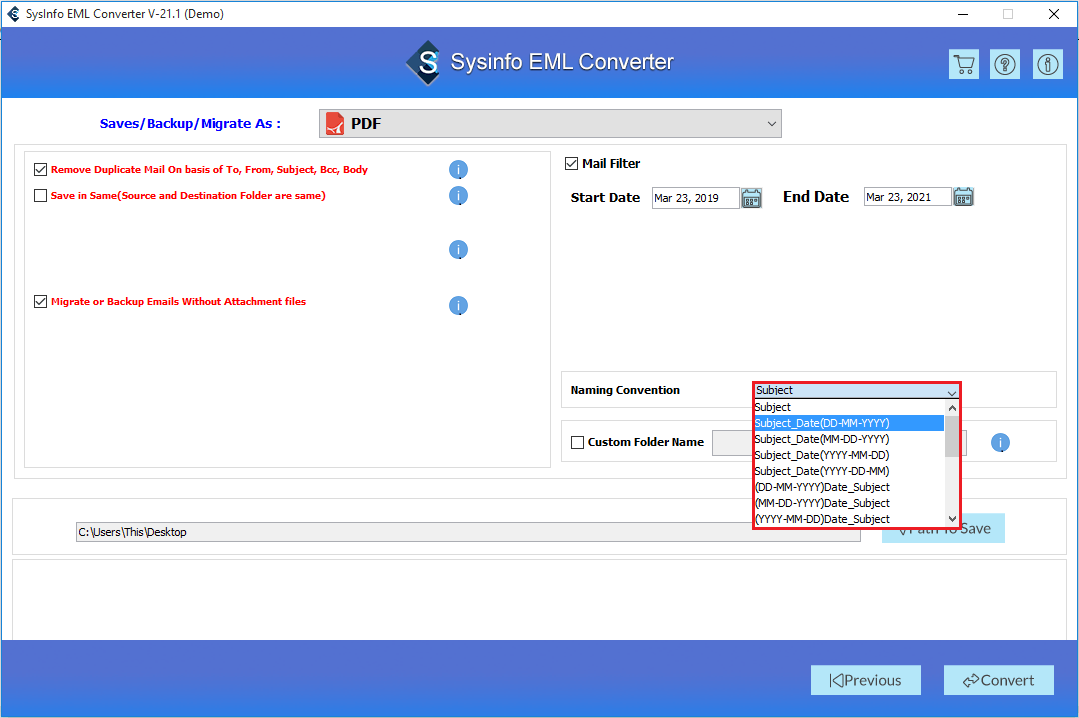
Task: Select Subject naming option
Action: 849,408
